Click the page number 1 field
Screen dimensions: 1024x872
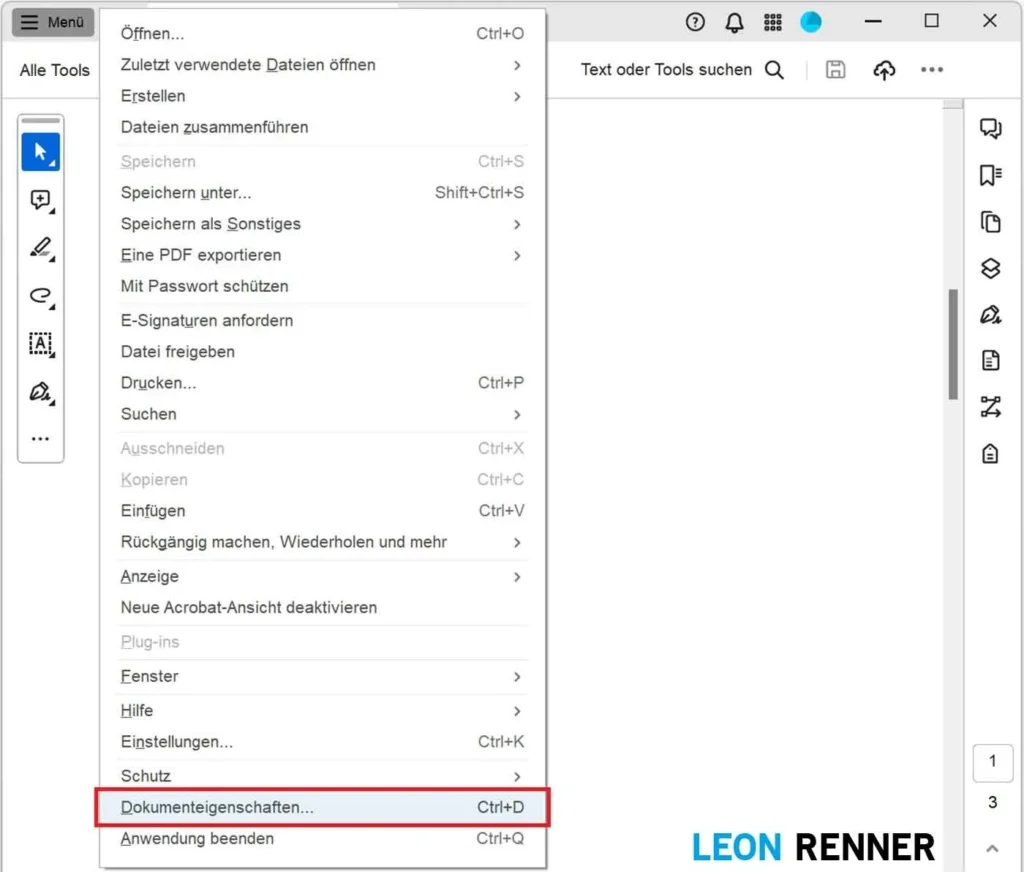click(x=991, y=762)
